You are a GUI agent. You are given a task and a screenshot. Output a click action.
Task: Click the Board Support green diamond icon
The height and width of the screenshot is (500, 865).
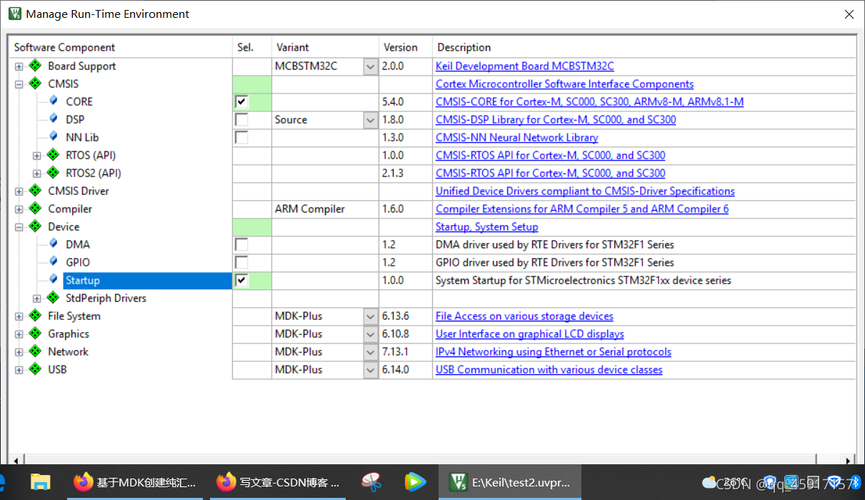(x=35, y=66)
